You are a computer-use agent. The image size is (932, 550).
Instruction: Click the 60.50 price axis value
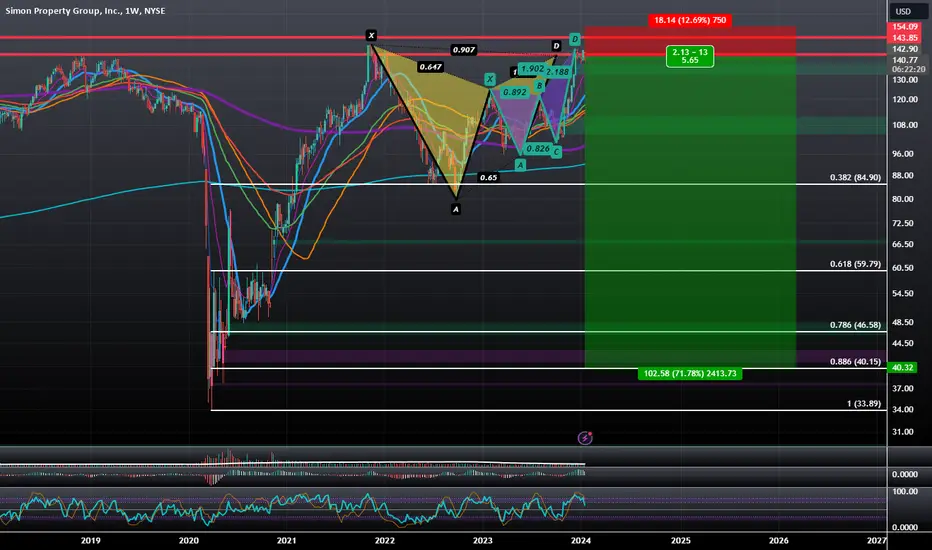tap(902, 268)
